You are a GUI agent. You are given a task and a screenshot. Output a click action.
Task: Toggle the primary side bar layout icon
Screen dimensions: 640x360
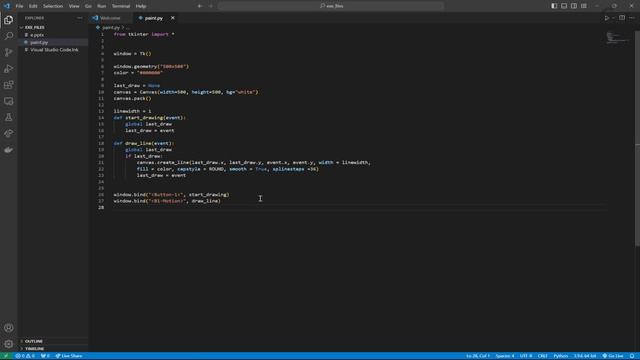tap(554, 6)
